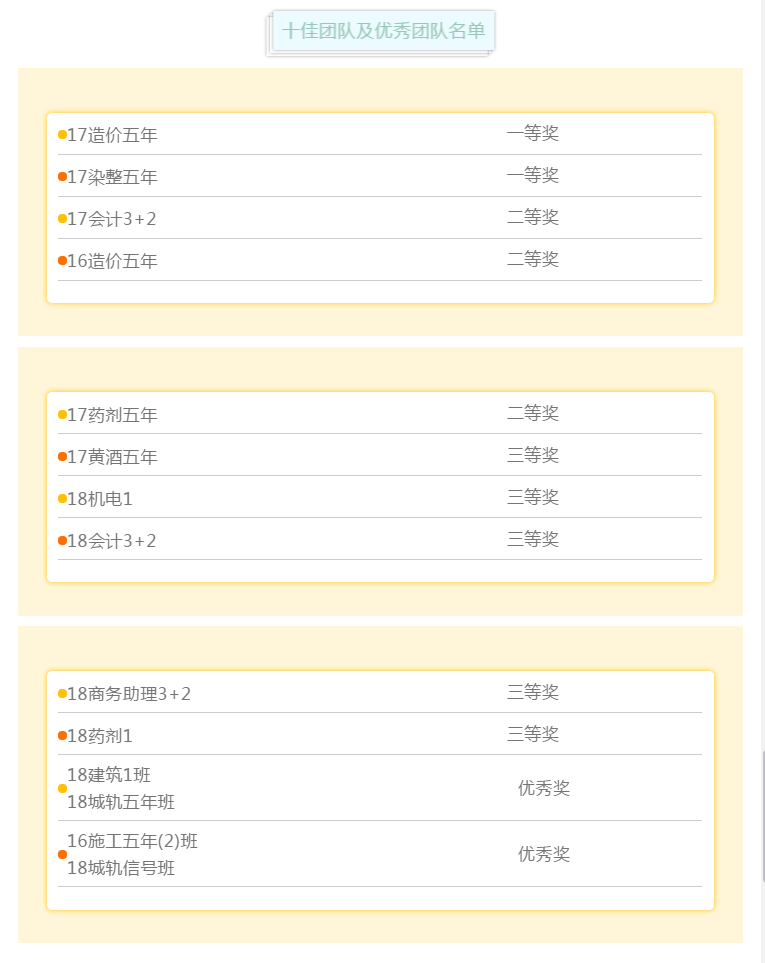Viewport: 765px width, 963px height.
Task: Click the yellow bullet beside 17造价五年
Action: tap(62, 135)
